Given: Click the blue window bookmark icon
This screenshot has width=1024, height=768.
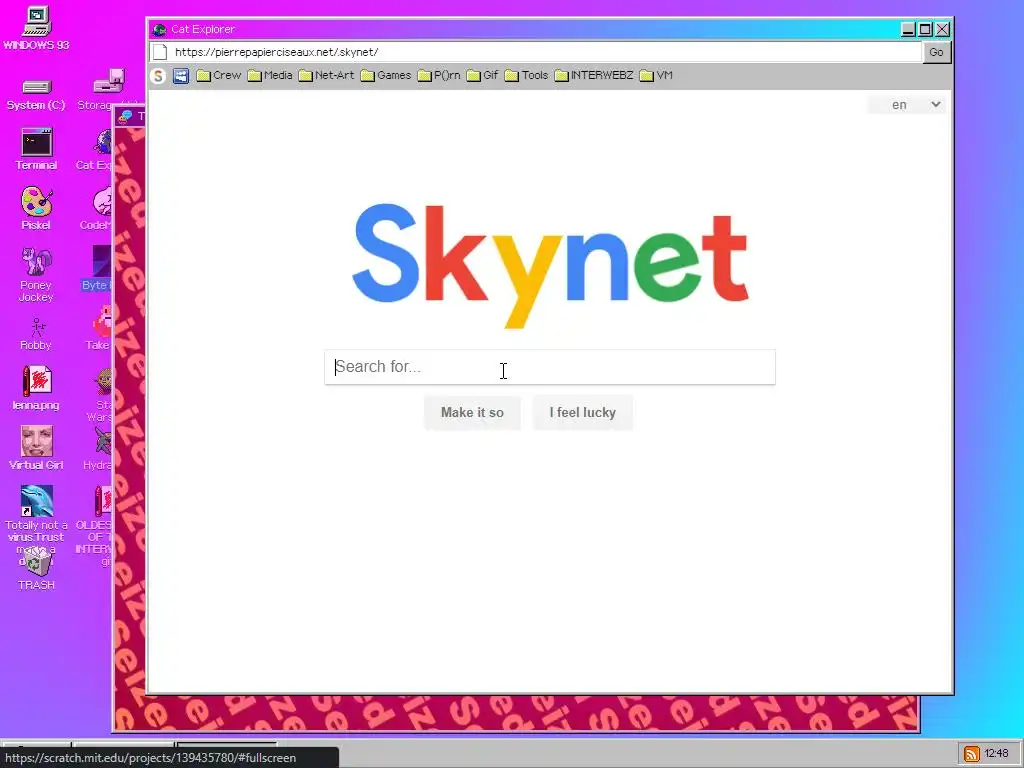Looking at the screenshot, I should click(181, 76).
